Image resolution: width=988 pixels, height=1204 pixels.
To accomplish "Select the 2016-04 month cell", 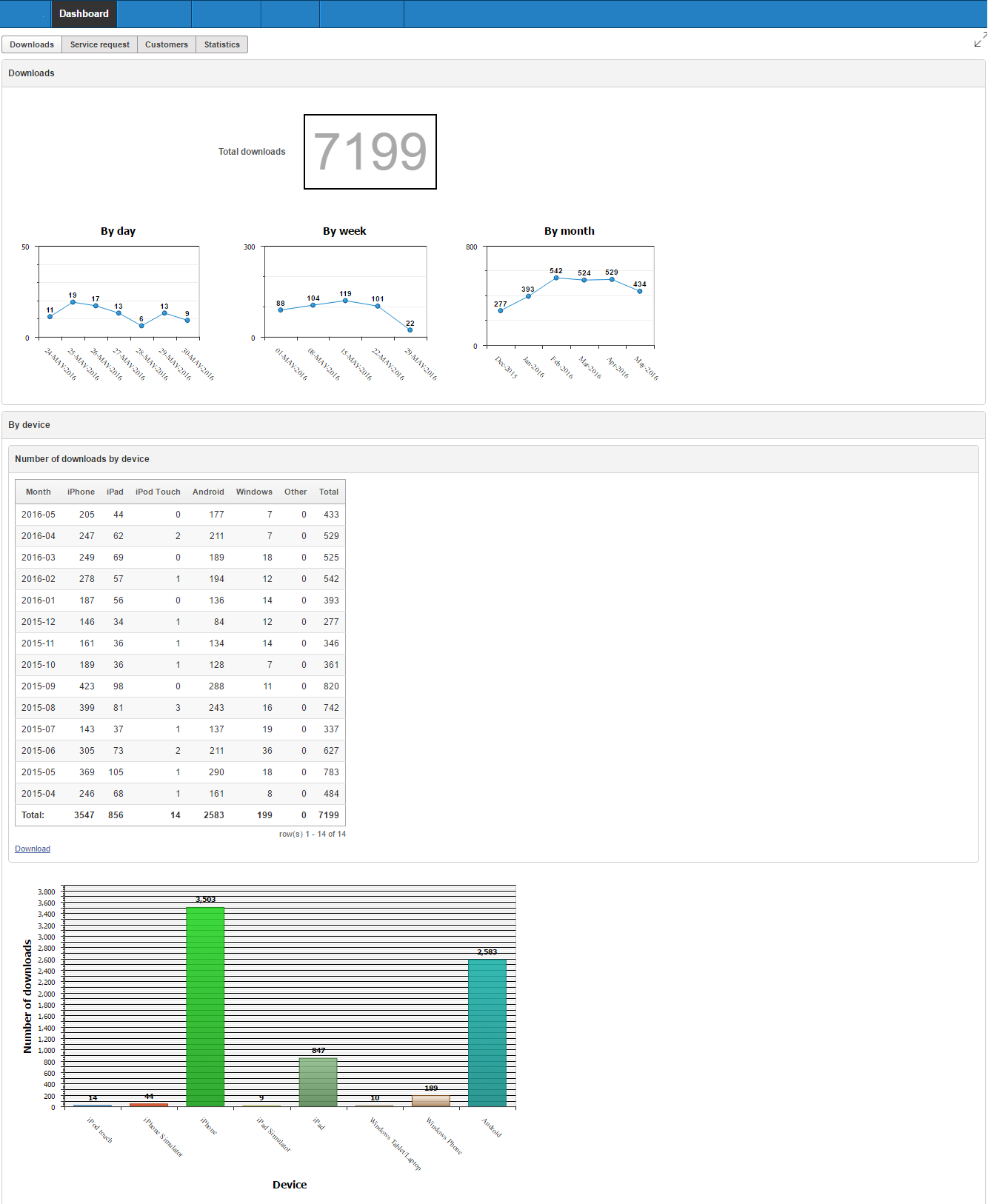I will click(x=39, y=536).
